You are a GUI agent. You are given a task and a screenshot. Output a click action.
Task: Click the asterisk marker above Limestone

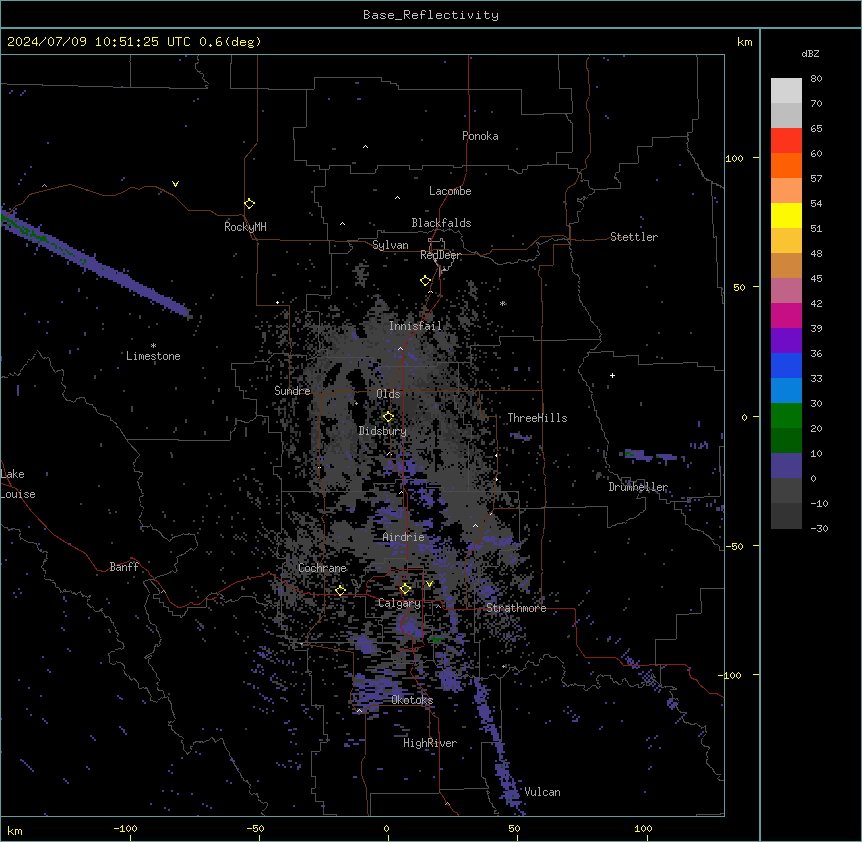click(x=153, y=346)
